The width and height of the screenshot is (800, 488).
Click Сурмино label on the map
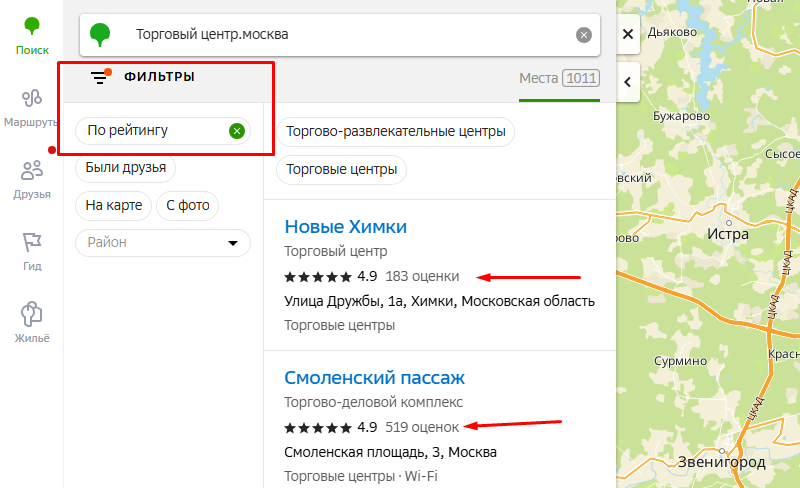click(x=680, y=361)
